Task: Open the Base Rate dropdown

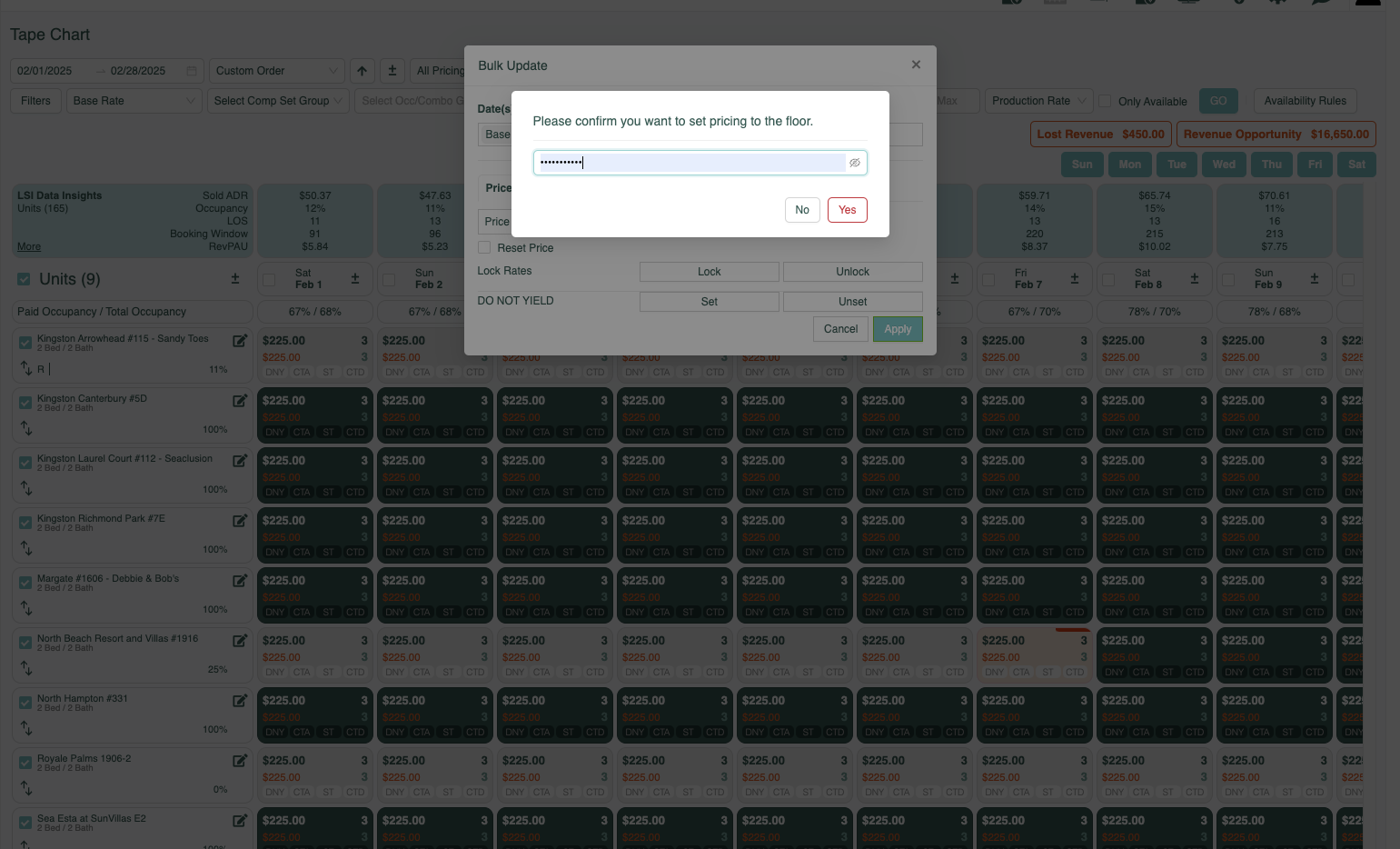Action: click(134, 101)
